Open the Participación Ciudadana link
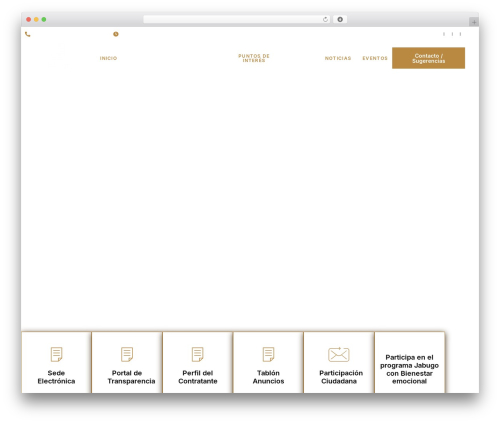This screenshot has width=500, height=423. tap(341, 377)
